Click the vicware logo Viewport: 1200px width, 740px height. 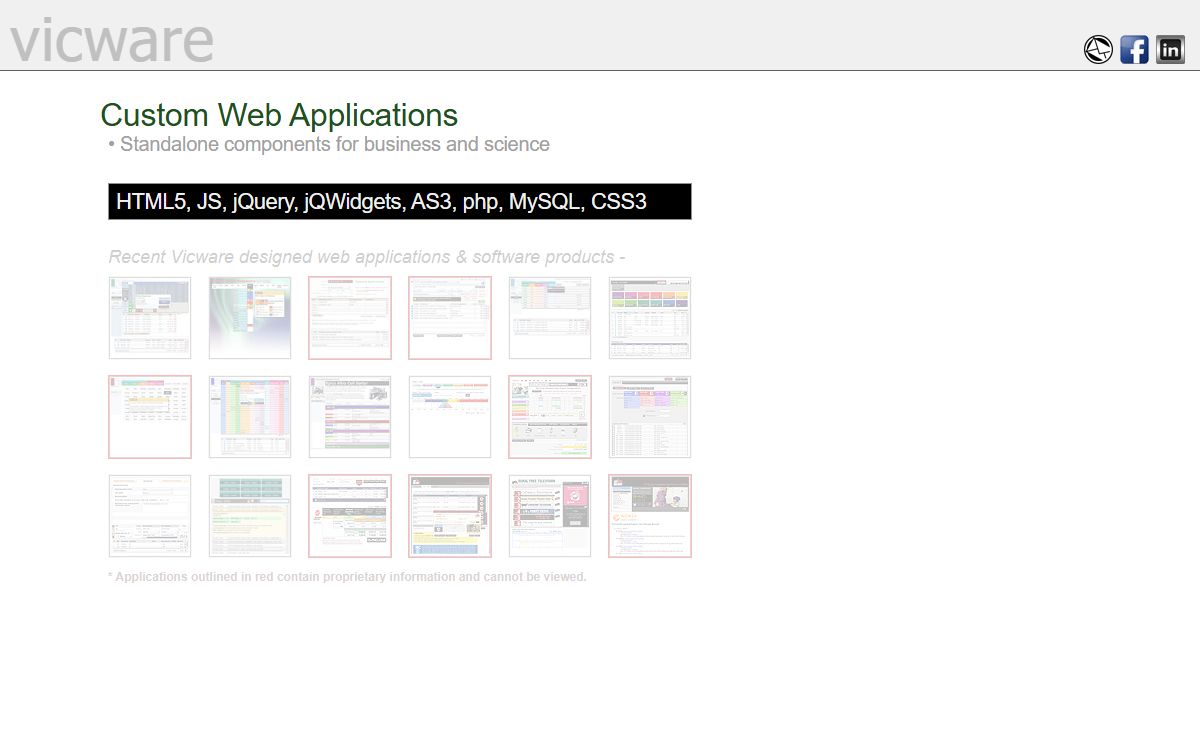[x=112, y=40]
